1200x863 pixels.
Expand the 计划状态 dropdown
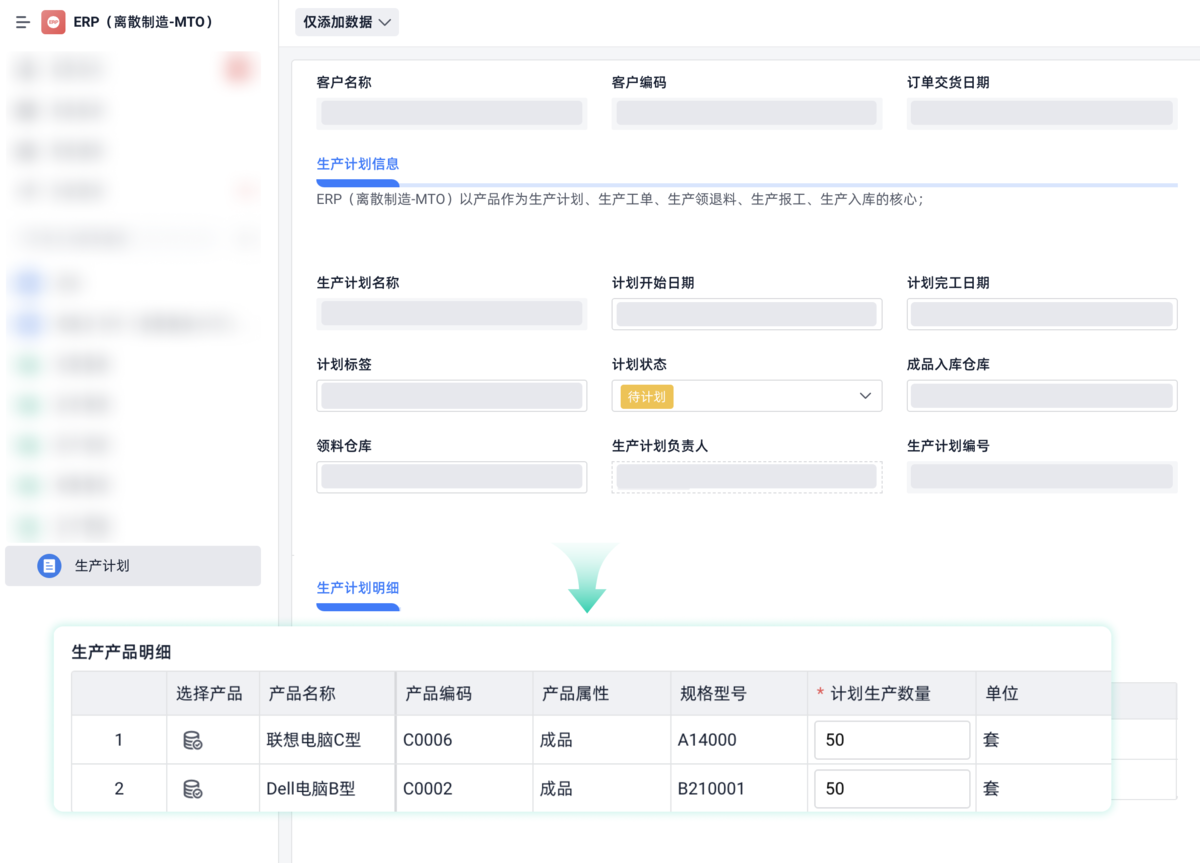pyautogui.click(x=746, y=396)
